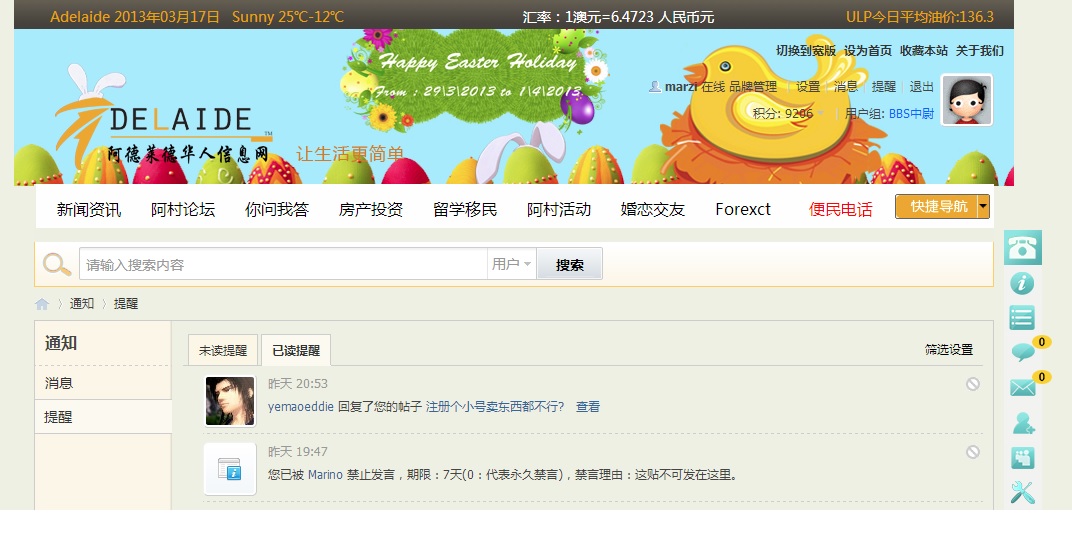Open the wrench tools icon

coord(1022,493)
